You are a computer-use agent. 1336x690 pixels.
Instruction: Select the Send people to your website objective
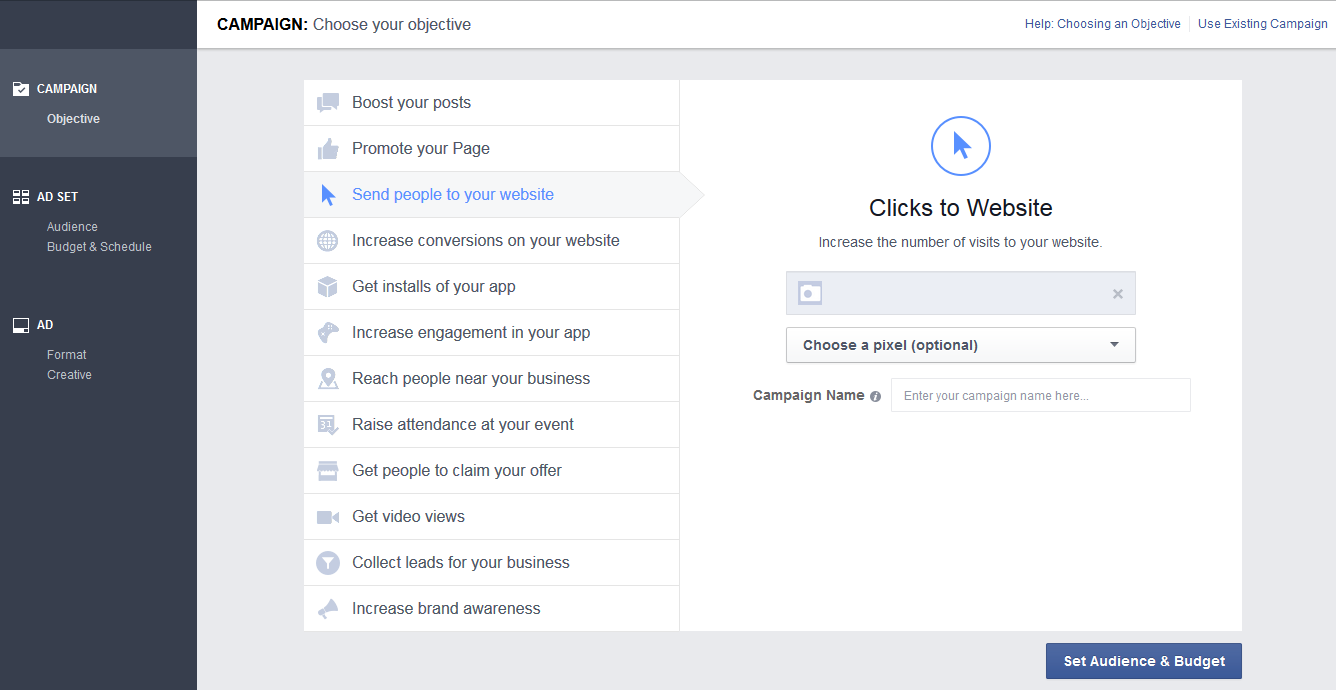point(452,195)
